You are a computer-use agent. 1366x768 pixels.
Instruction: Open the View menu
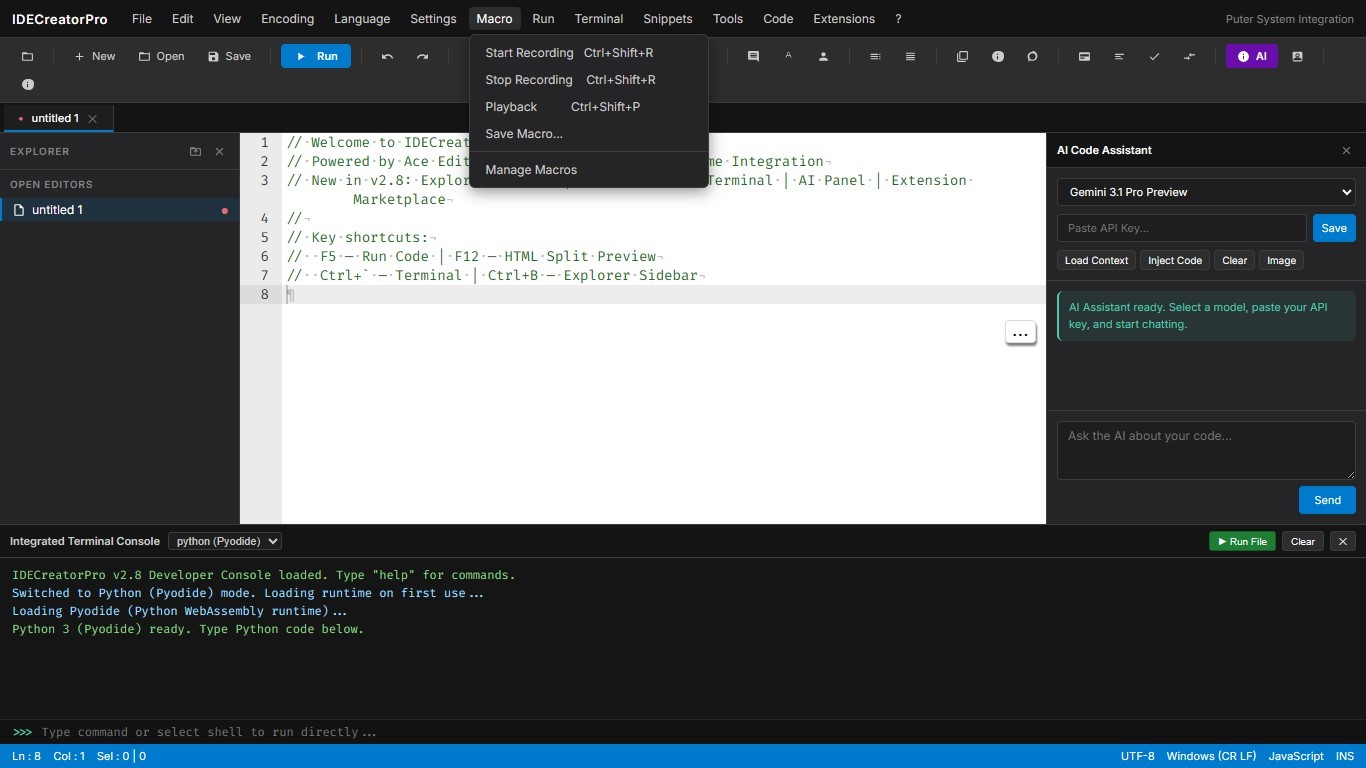click(227, 19)
